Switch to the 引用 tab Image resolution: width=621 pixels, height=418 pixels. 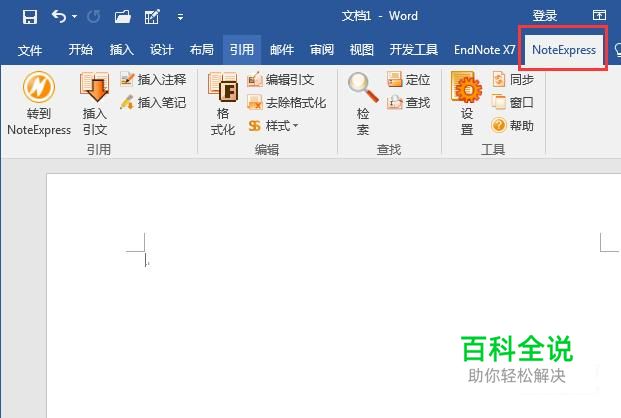point(242,50)
